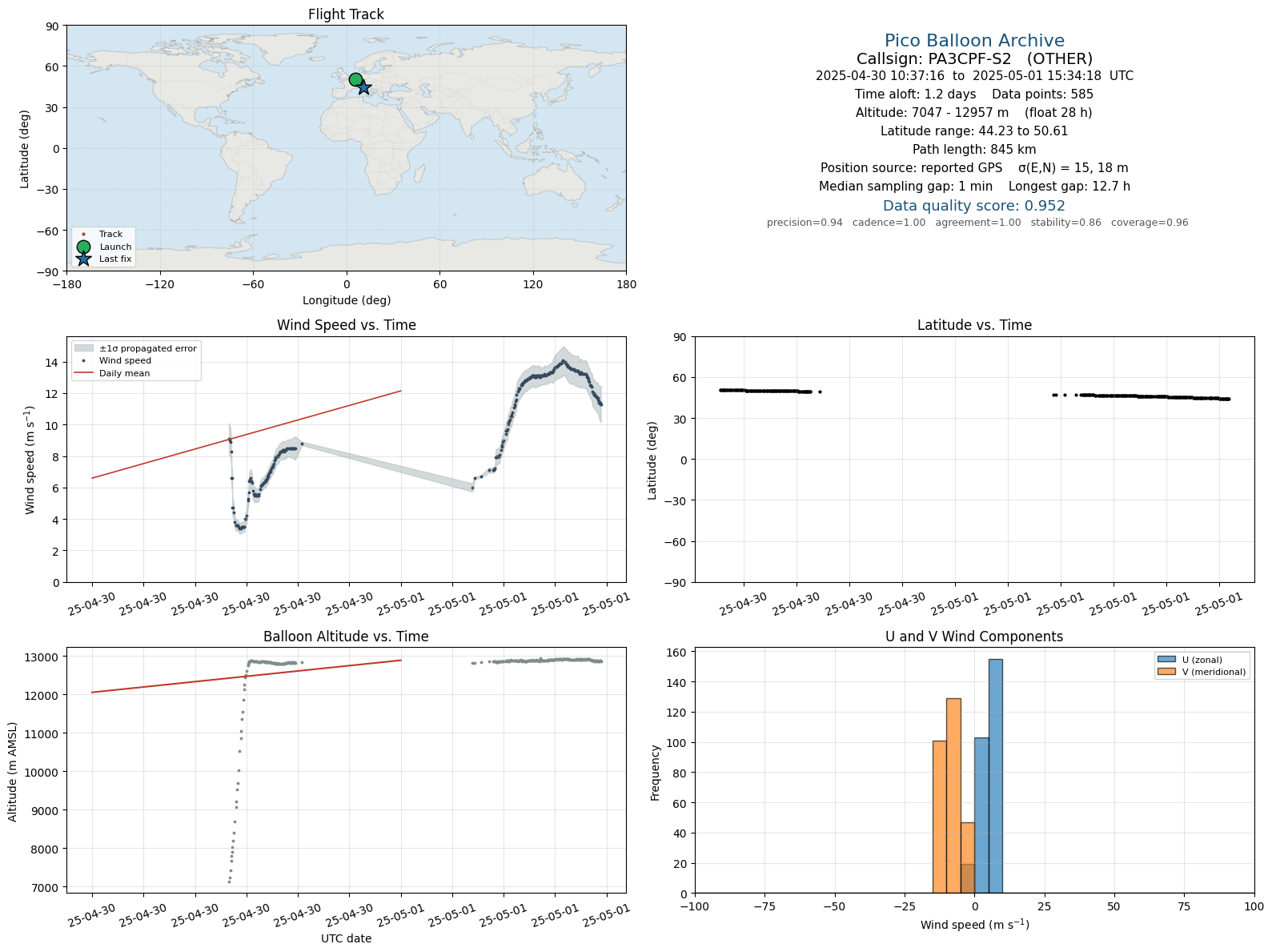Viewport: 1272px width, 952px height.
Task: Click the 'coverage=0.96' sub-score
Action: 1150,223
